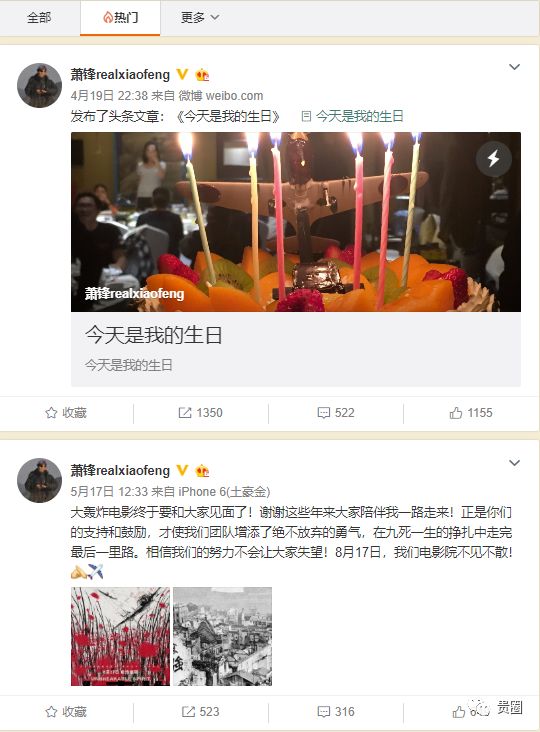Click the repost icon showing 1350
The width and height of the screenshot is (540, 732).
pyautogui.click(x=185, y=413)
